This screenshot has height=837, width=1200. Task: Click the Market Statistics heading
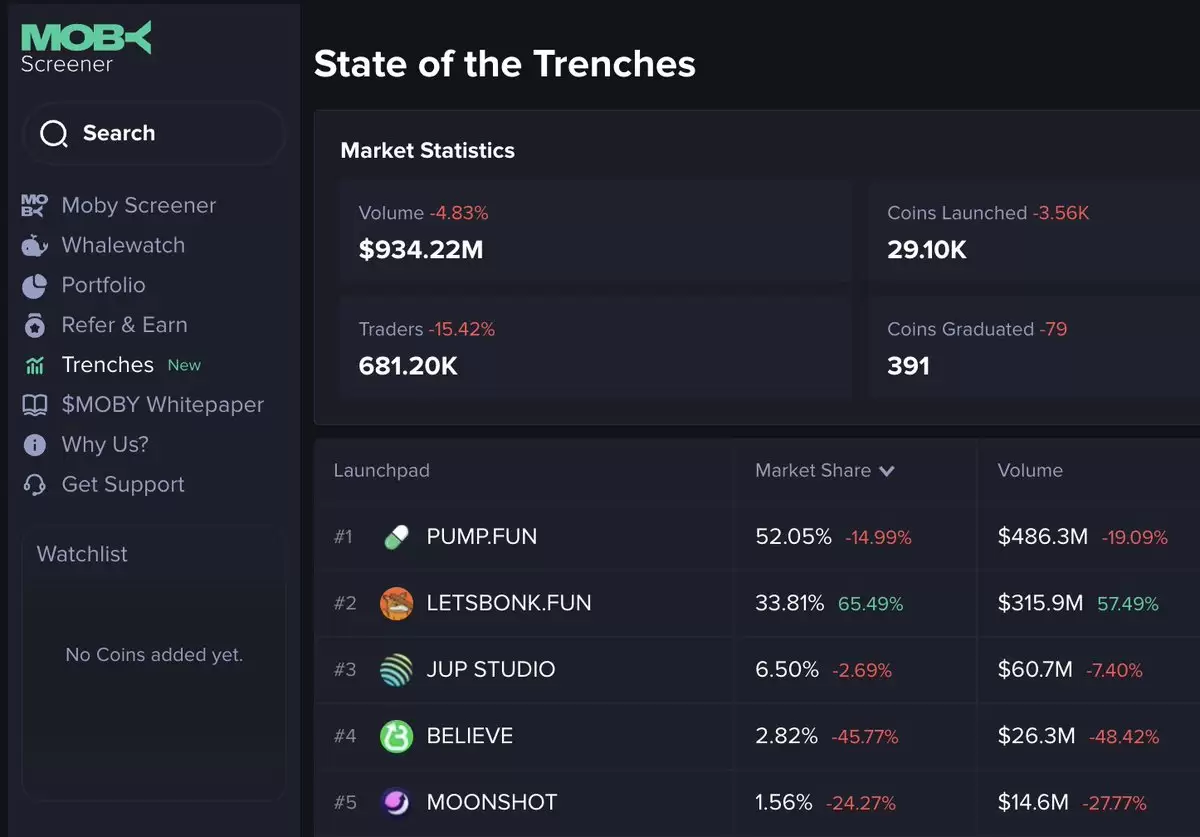pos(428,151)
